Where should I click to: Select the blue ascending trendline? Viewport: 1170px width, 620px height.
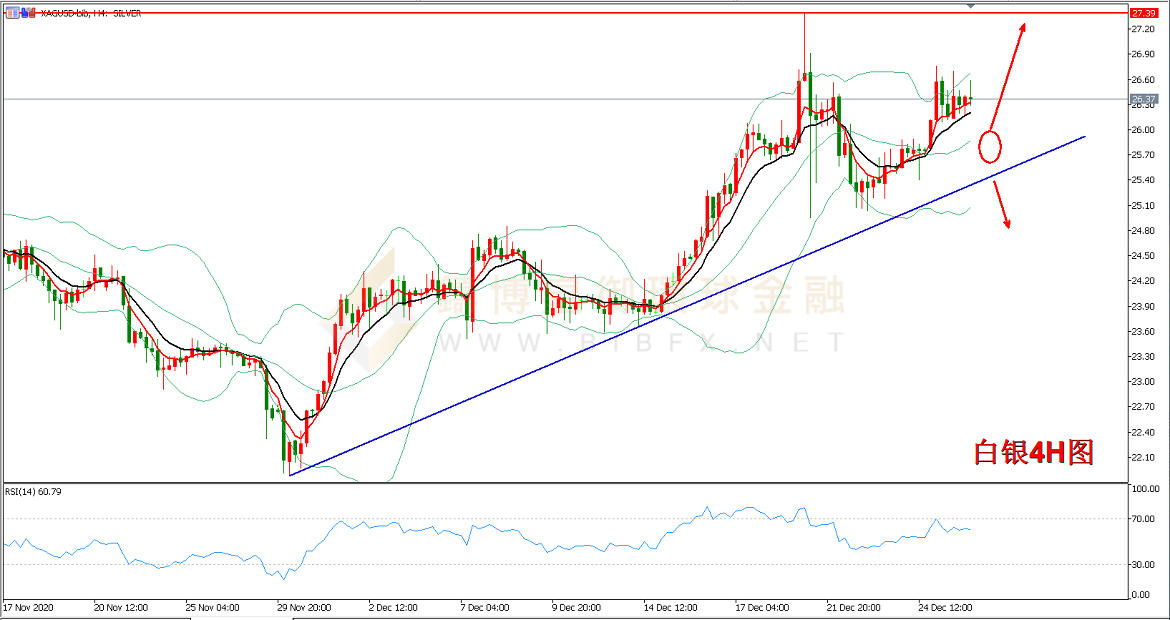686,306
